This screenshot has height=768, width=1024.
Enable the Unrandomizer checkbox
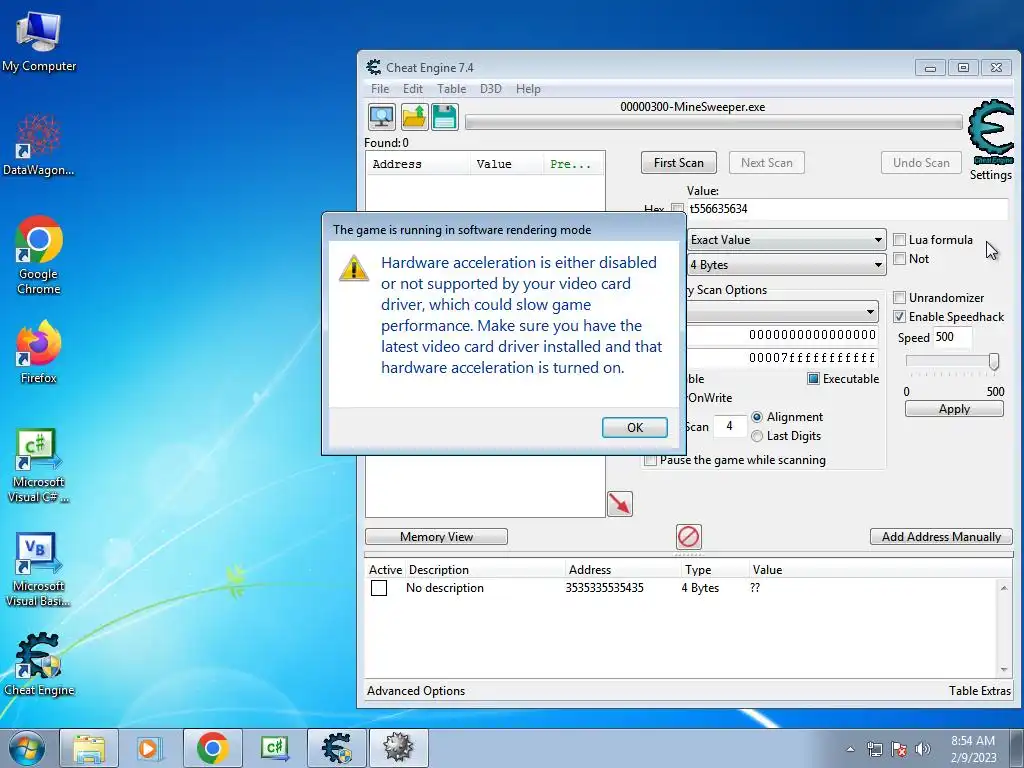click(x=899, y=298)
